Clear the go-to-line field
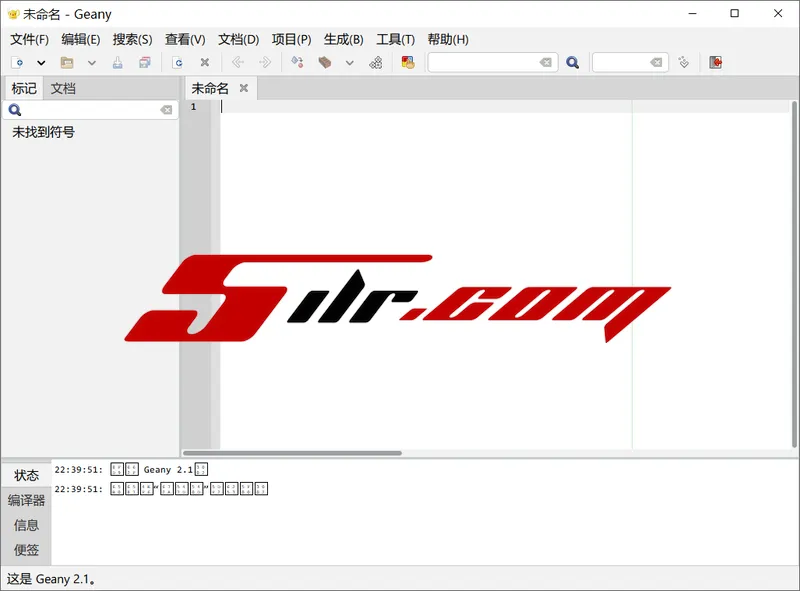The image size is (800, 591). tap(656, 63)
